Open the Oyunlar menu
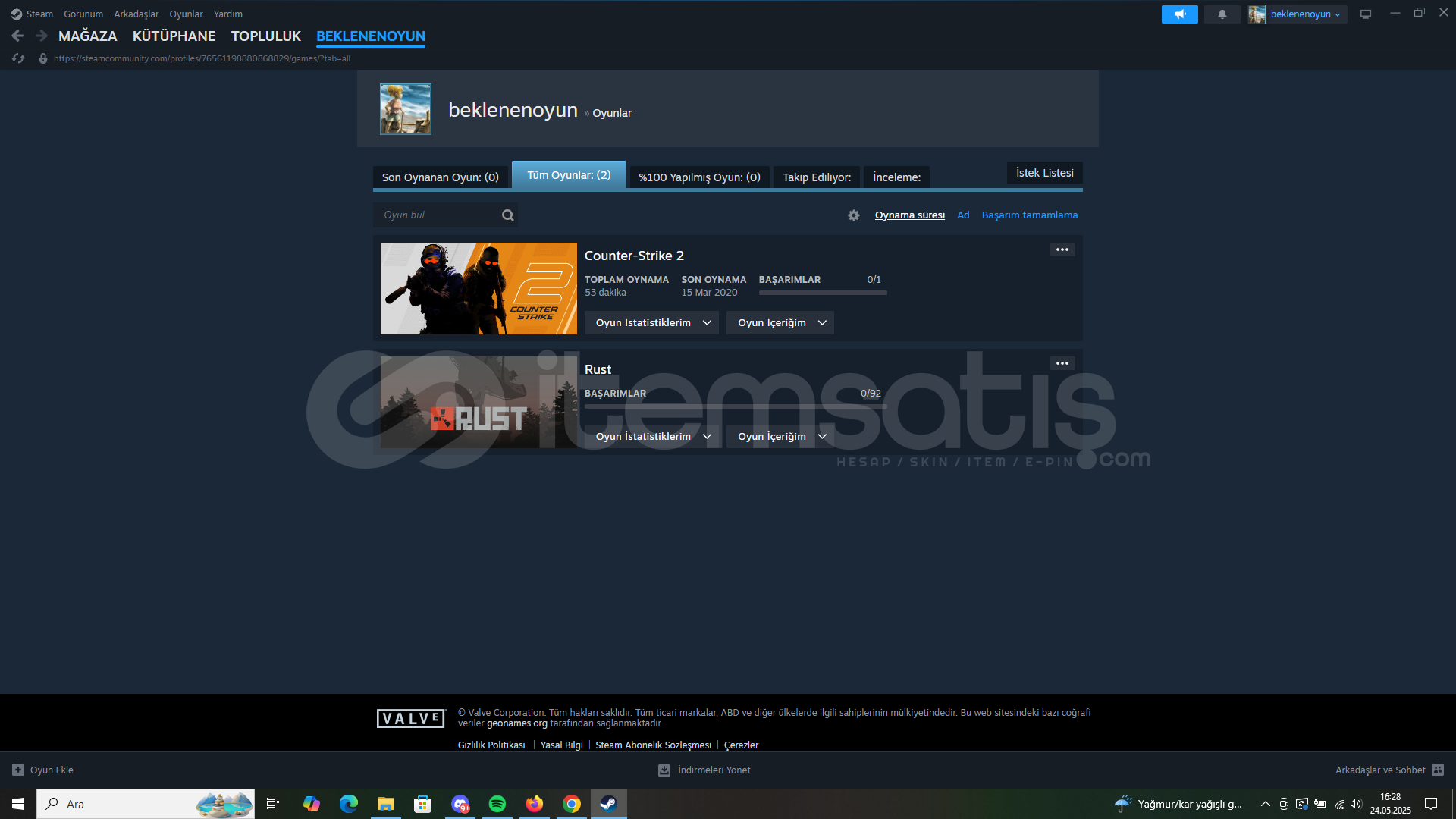The image size is (1456, 819). [186, 14]
